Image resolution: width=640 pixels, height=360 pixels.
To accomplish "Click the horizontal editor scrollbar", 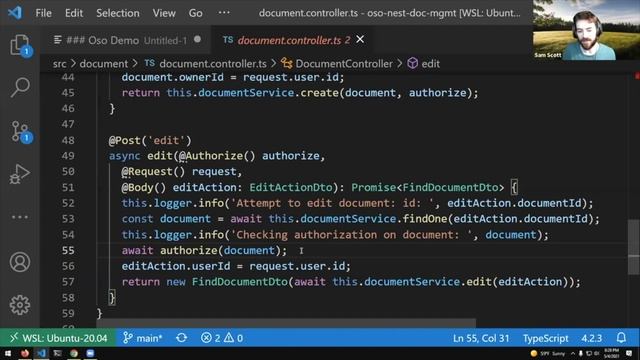I will pyautogui.click(x=286, y=323).
